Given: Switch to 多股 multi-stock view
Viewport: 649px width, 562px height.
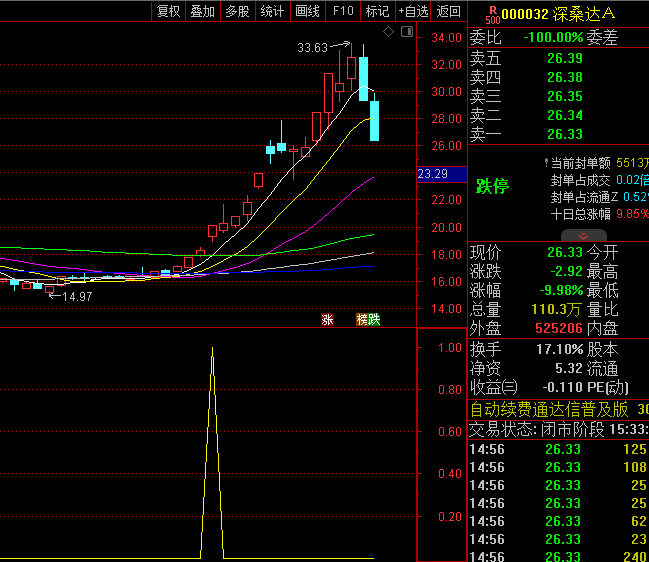Looking at the screenshot, I should [x=237, y=11].
